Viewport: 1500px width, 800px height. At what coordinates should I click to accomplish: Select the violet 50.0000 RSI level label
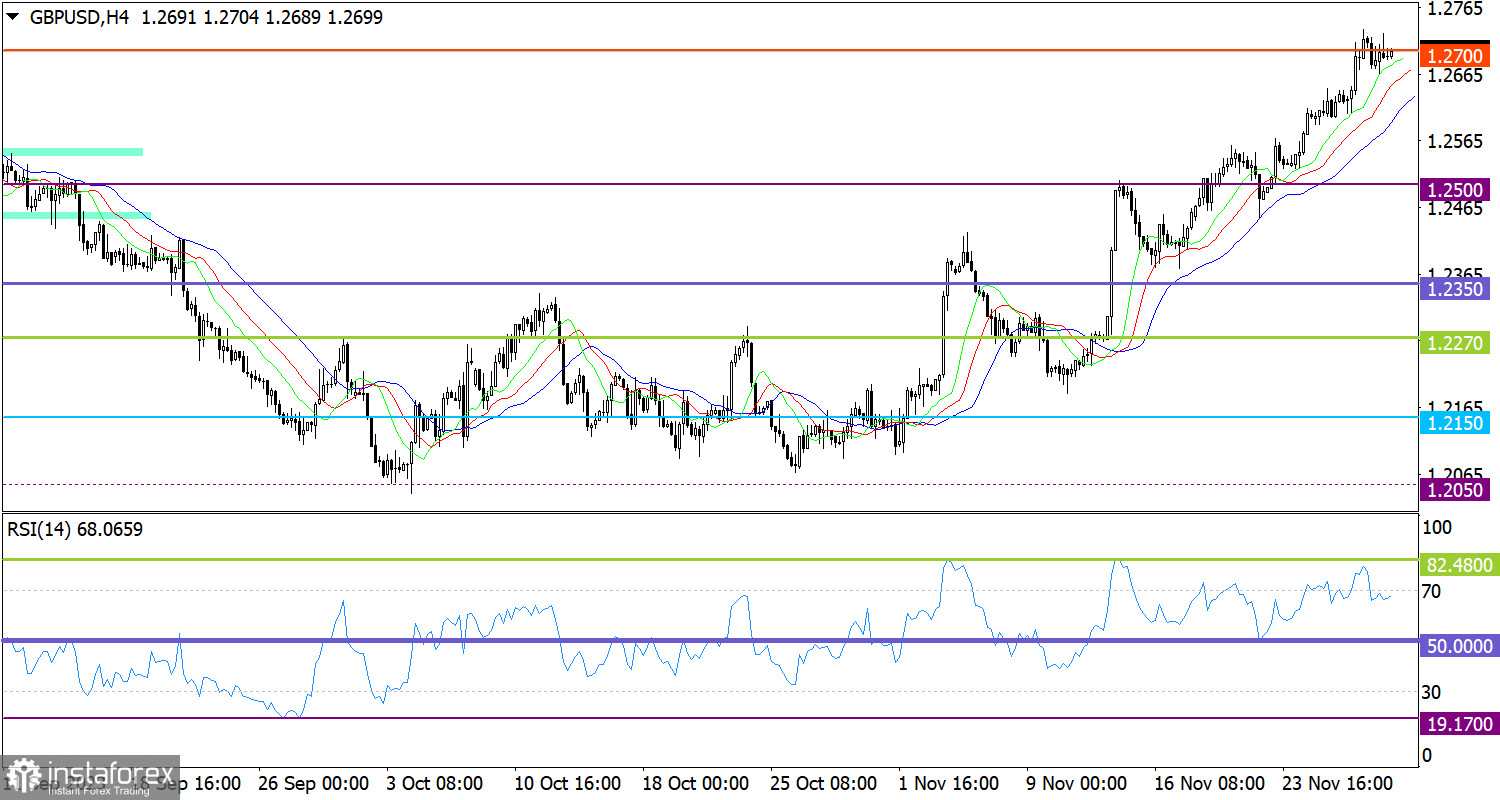tap(1460, 647)
